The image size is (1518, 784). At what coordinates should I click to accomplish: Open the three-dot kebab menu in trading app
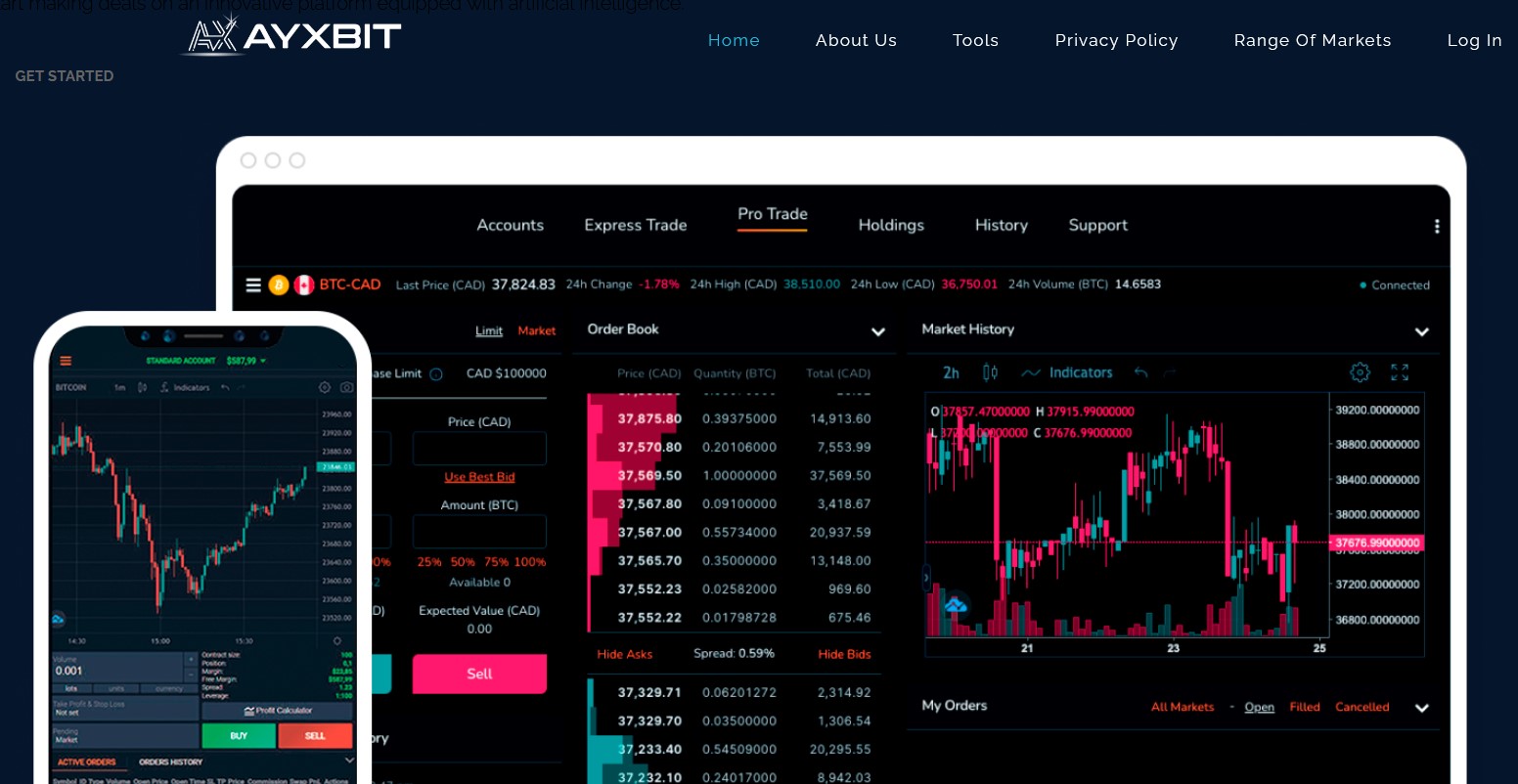click(x=1437, y=226)
